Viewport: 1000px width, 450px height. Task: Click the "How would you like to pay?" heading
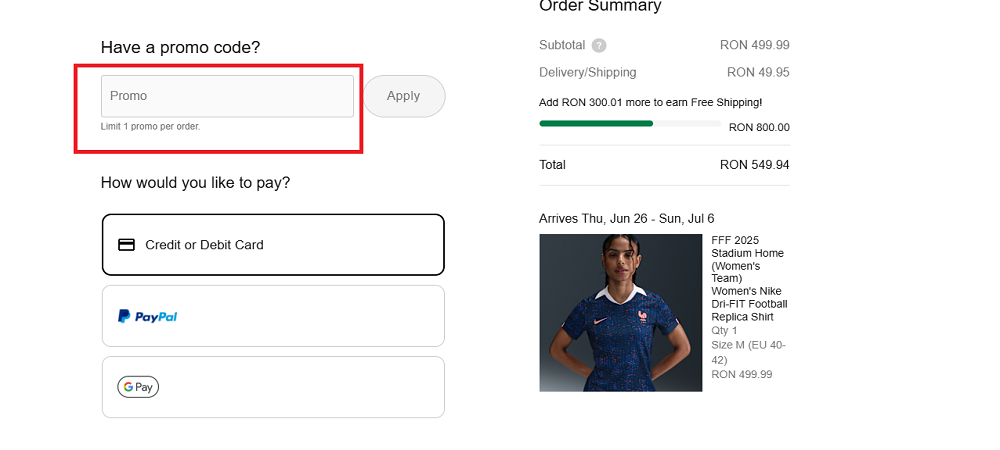click(195, 183)
